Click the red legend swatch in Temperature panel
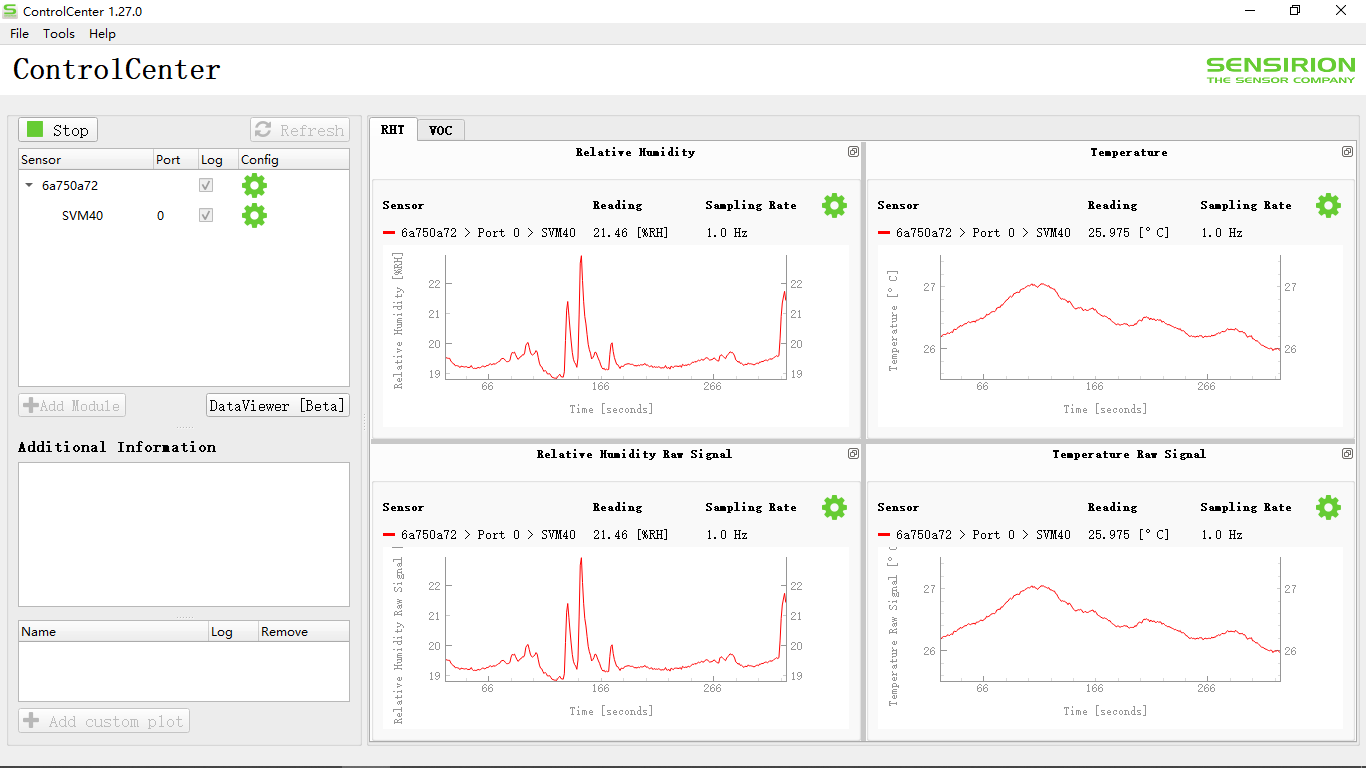The width and height of the screenshot is (1366, 768). click(884, 233)
